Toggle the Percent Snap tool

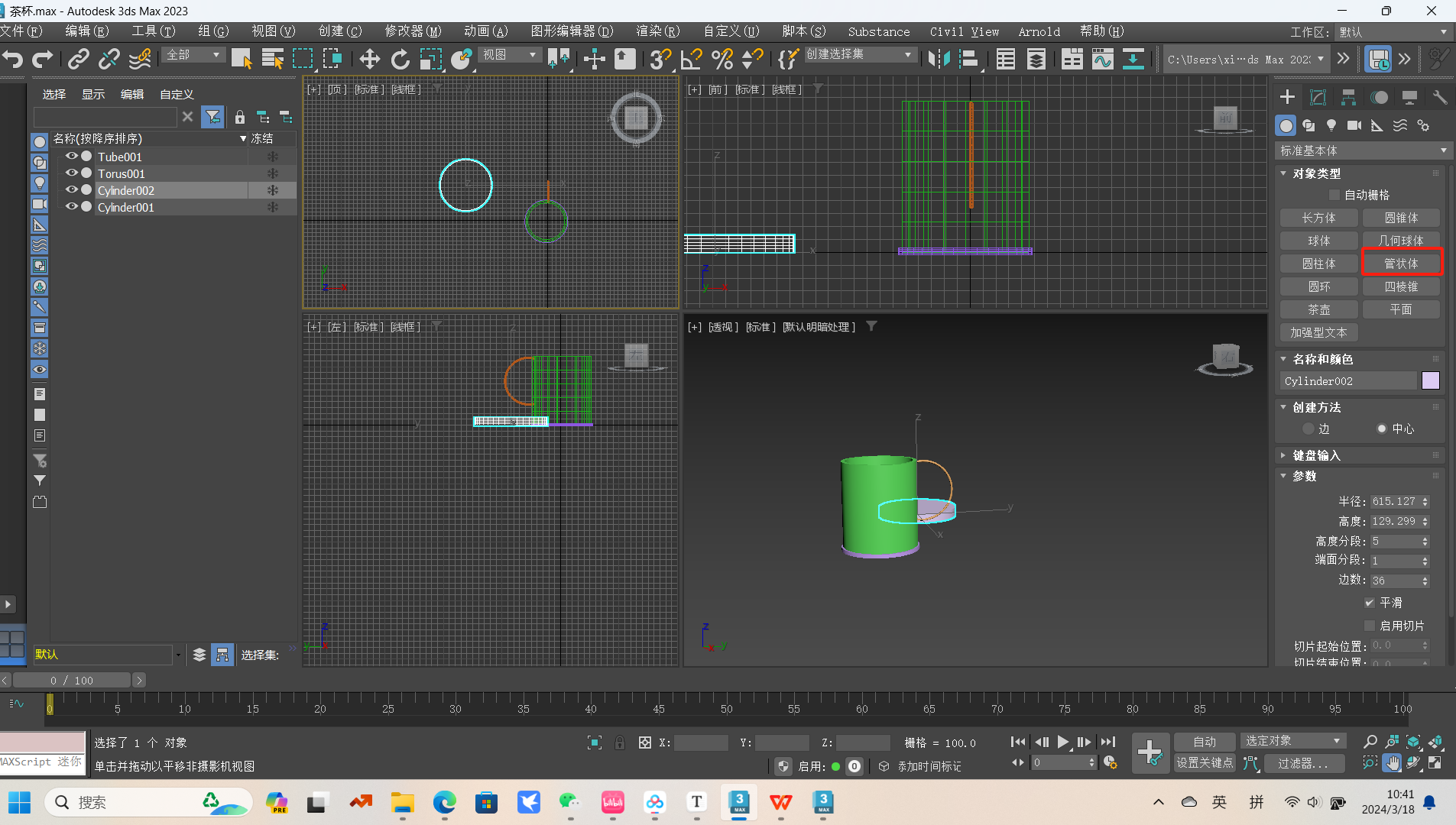pyautogui.click(x=722, y=59)
